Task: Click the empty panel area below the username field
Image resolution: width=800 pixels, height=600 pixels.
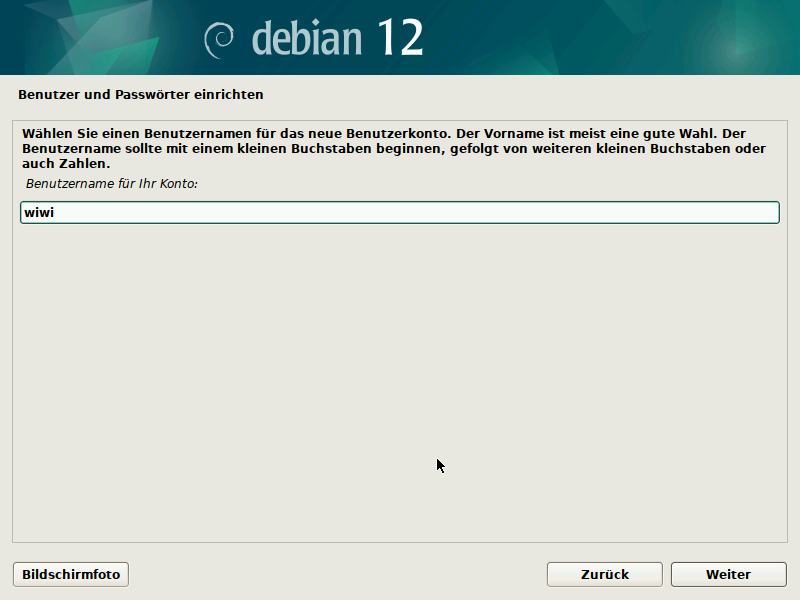Action: pyautogui.click(x=400, y=380)
